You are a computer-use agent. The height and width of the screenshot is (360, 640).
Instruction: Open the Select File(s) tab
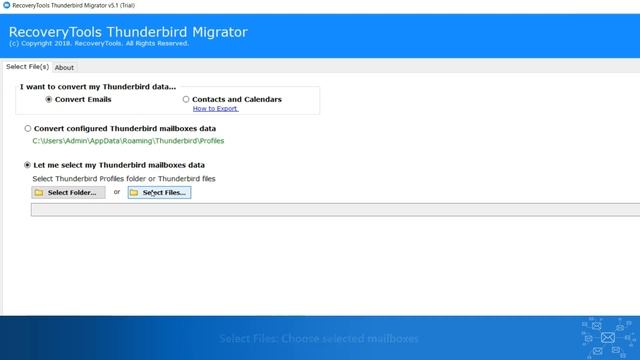point(27,67)
